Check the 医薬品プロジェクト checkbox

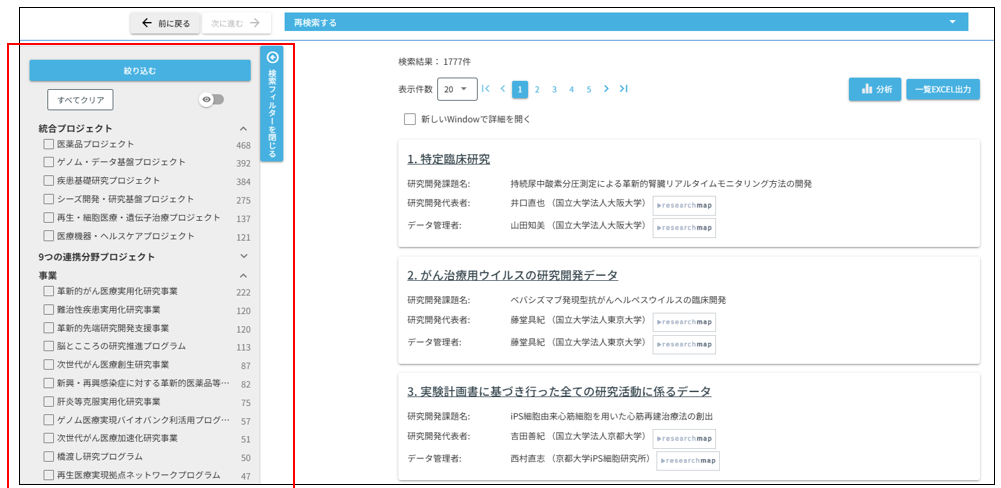[x=49, y=145]
